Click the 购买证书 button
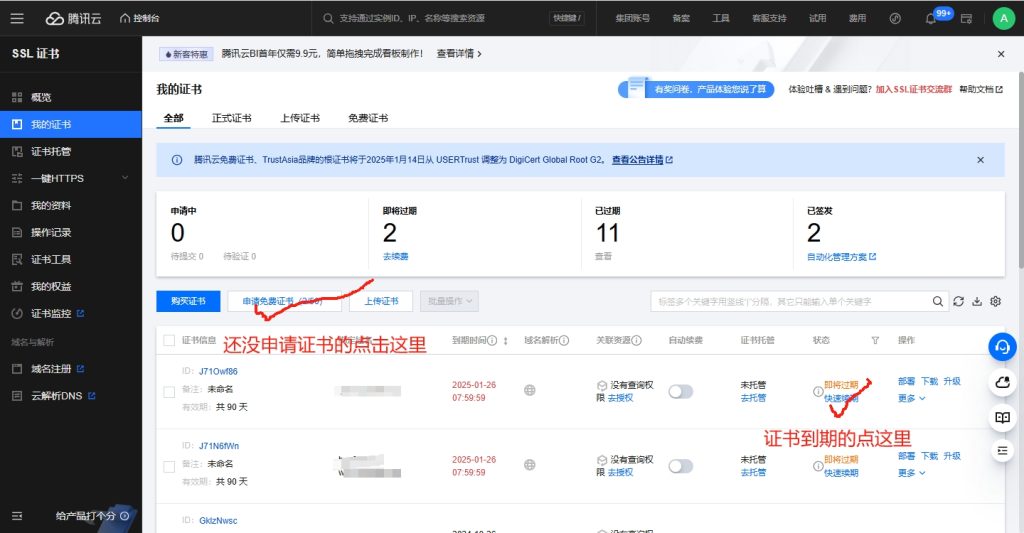The height and width of the screenshot is (533, 1024). pyautogui.click(x=188, y=301)
